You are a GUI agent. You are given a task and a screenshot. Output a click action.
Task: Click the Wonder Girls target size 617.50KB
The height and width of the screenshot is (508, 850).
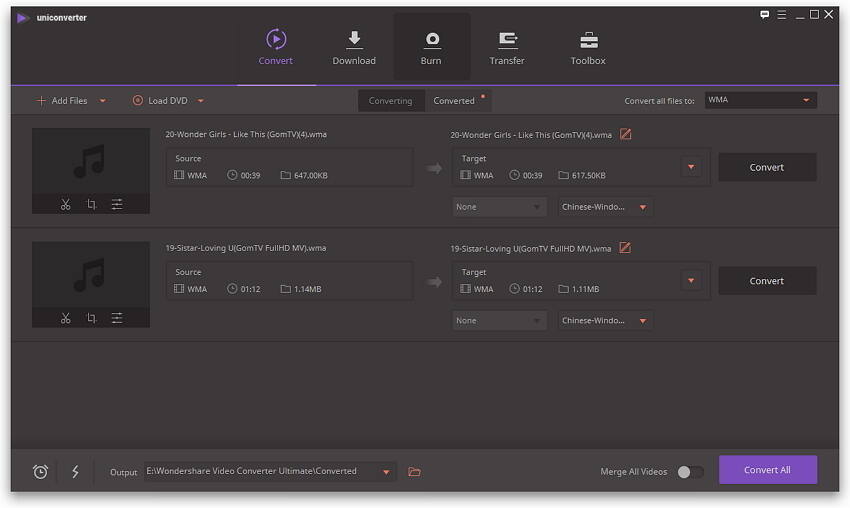[x=588, y=176]
